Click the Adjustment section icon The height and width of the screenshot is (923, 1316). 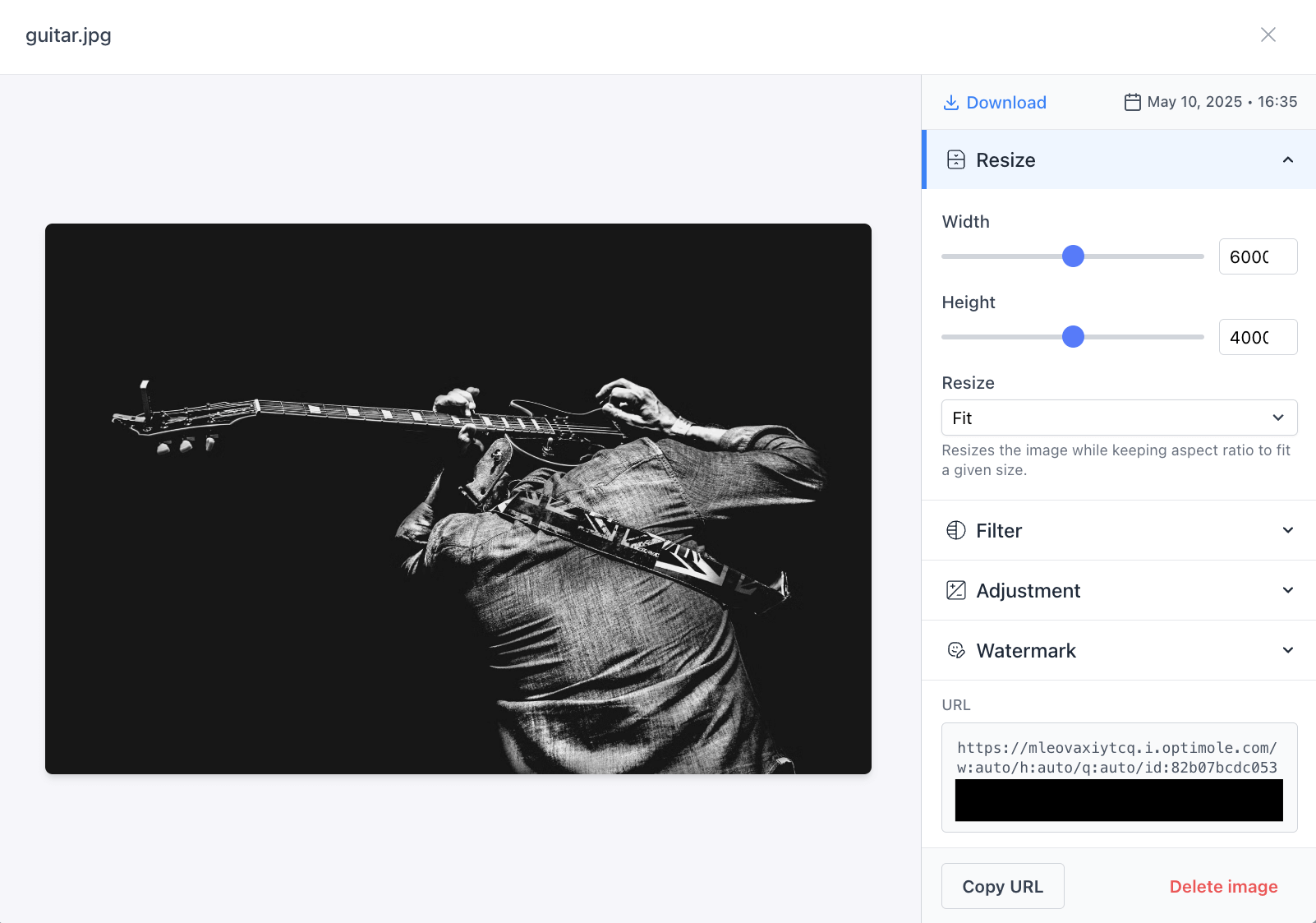(x=956, y=590)
